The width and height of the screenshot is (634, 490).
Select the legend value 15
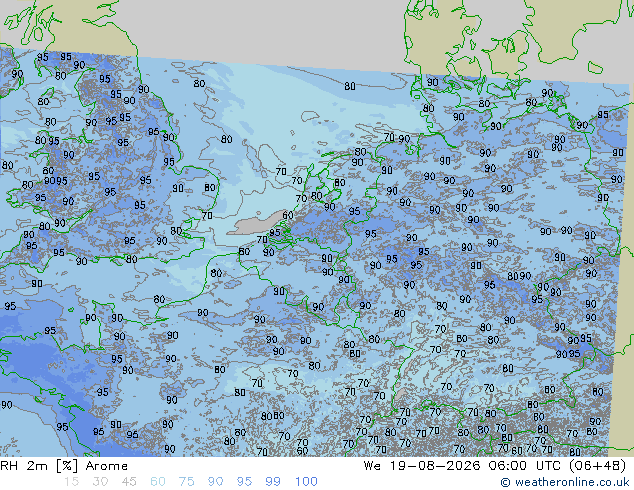coord(71,482)
